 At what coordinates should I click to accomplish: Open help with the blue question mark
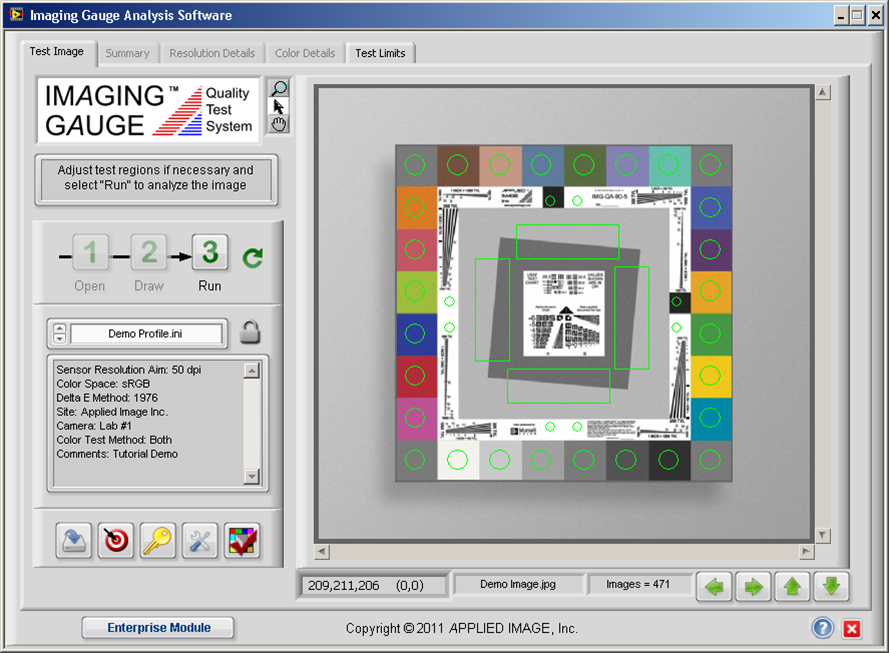coord(823,628)
